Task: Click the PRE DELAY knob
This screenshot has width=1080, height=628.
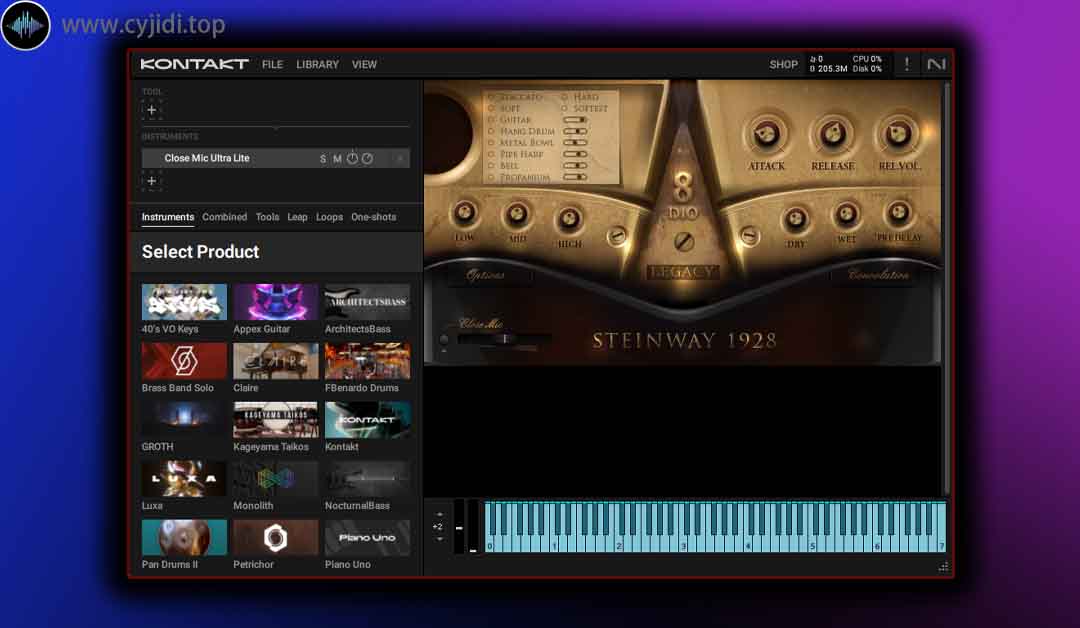Action: (899, 213)
